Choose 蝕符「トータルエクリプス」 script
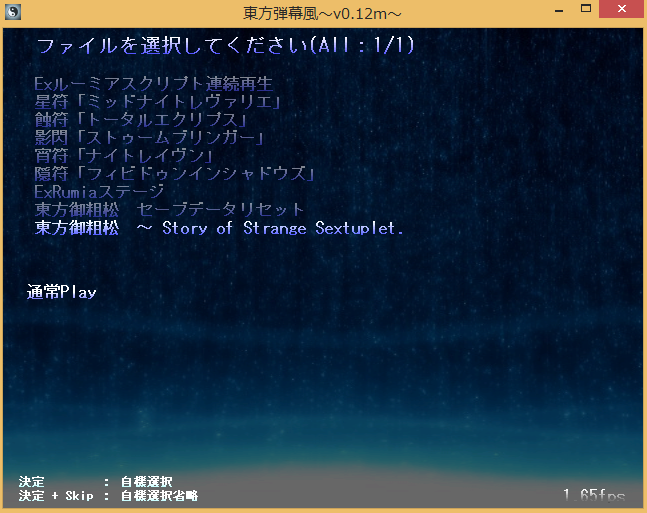Screen dimensions: 647x513 [140, 120]
